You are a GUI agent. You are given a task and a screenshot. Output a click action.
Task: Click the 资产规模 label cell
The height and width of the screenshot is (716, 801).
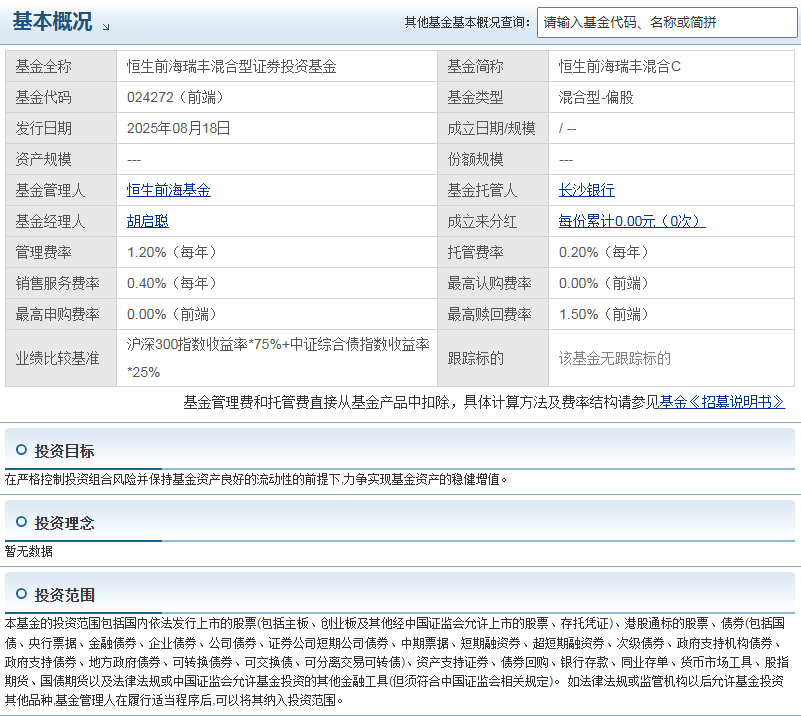[x=61, y=159]
